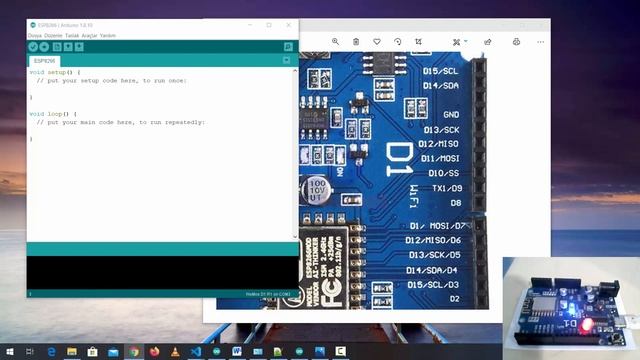Switch to Photos app in the taskbar
640x360 pixels.
tap(320, 351)
